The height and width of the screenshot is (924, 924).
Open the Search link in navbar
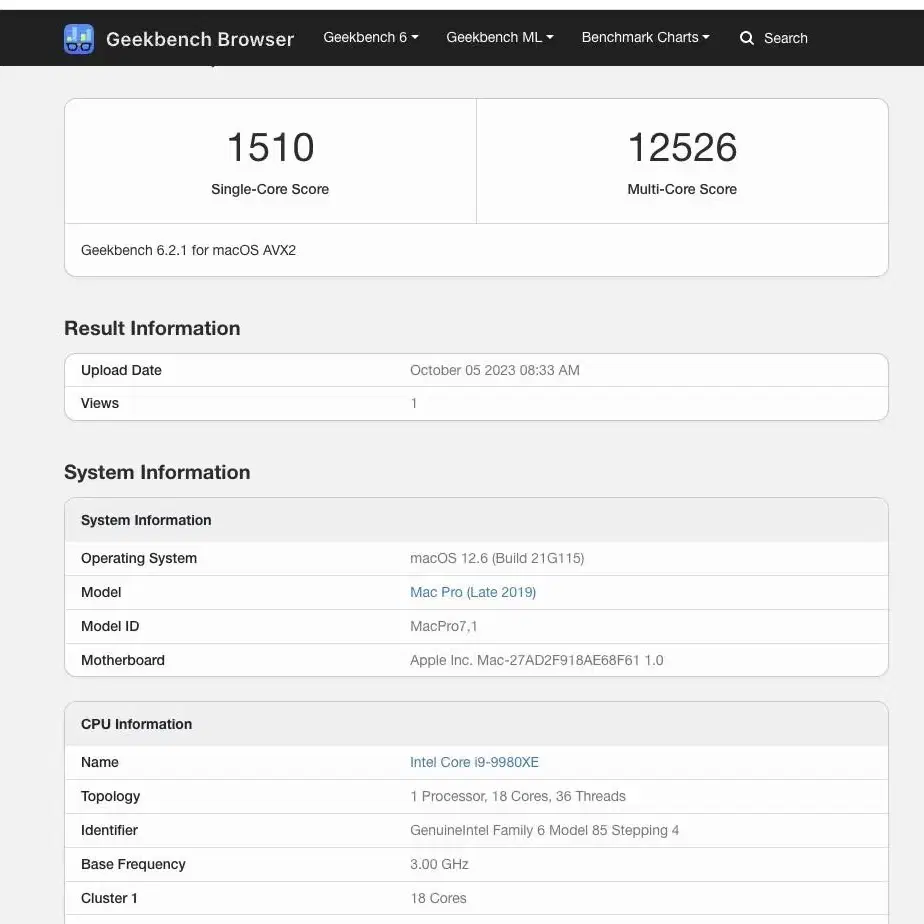pyautogui.click(x=786, y=38)
